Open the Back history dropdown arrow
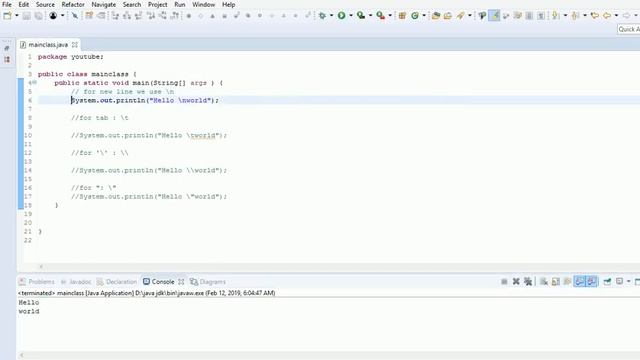Image resolution: width=640 pixels, height=360 pixels. click(616, 16)
